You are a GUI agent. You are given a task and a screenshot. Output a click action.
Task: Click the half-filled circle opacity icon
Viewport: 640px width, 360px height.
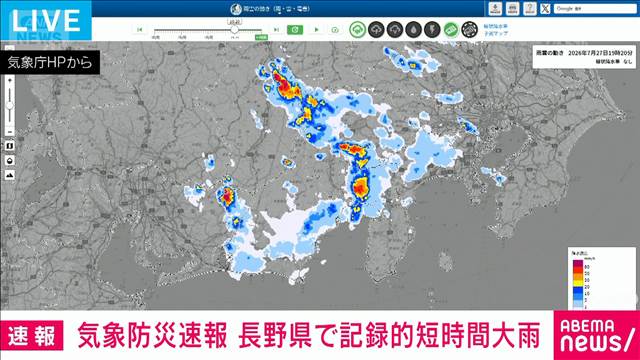click(10, 160)
